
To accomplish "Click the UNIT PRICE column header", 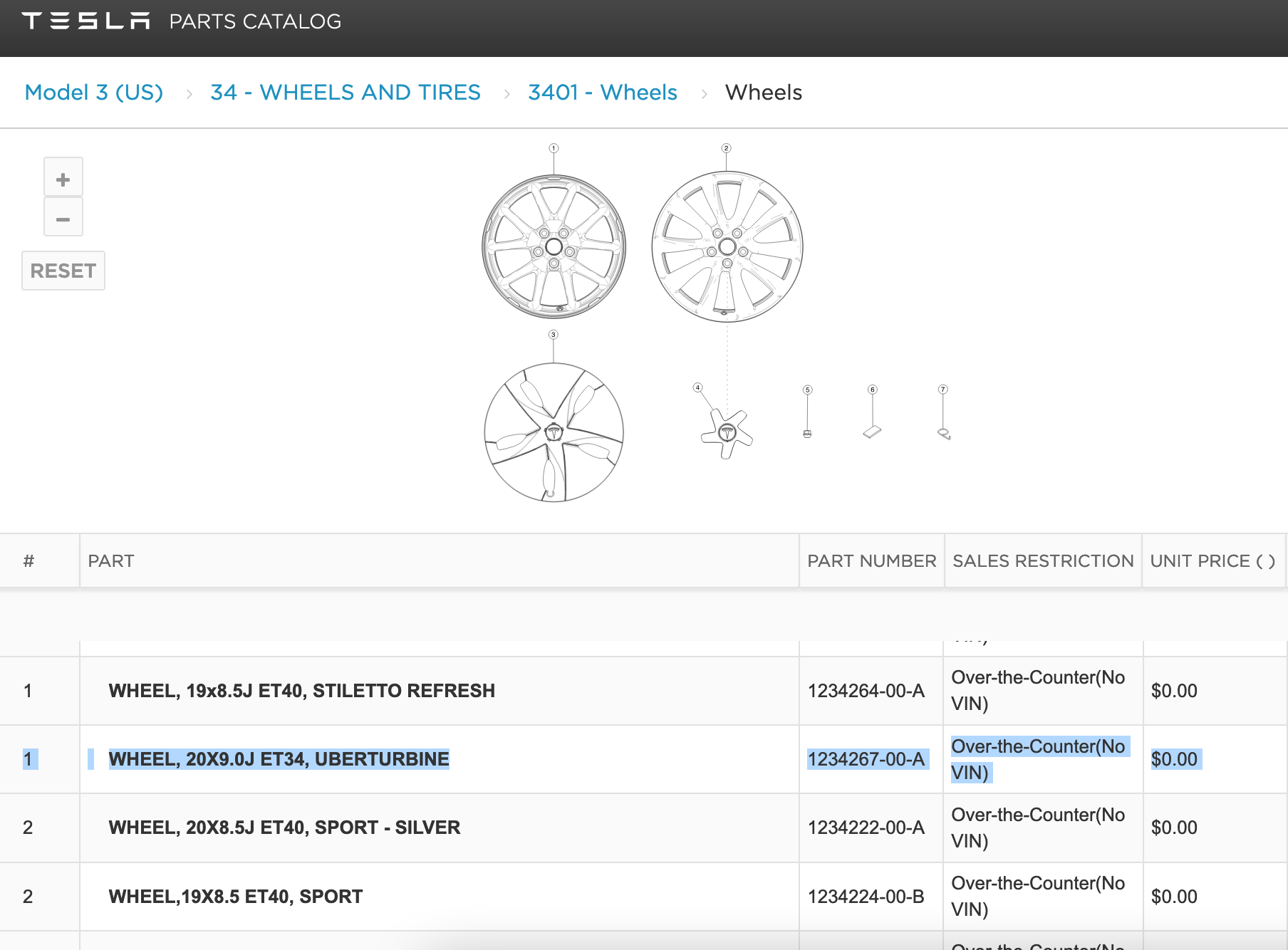I will (1212, 561).
